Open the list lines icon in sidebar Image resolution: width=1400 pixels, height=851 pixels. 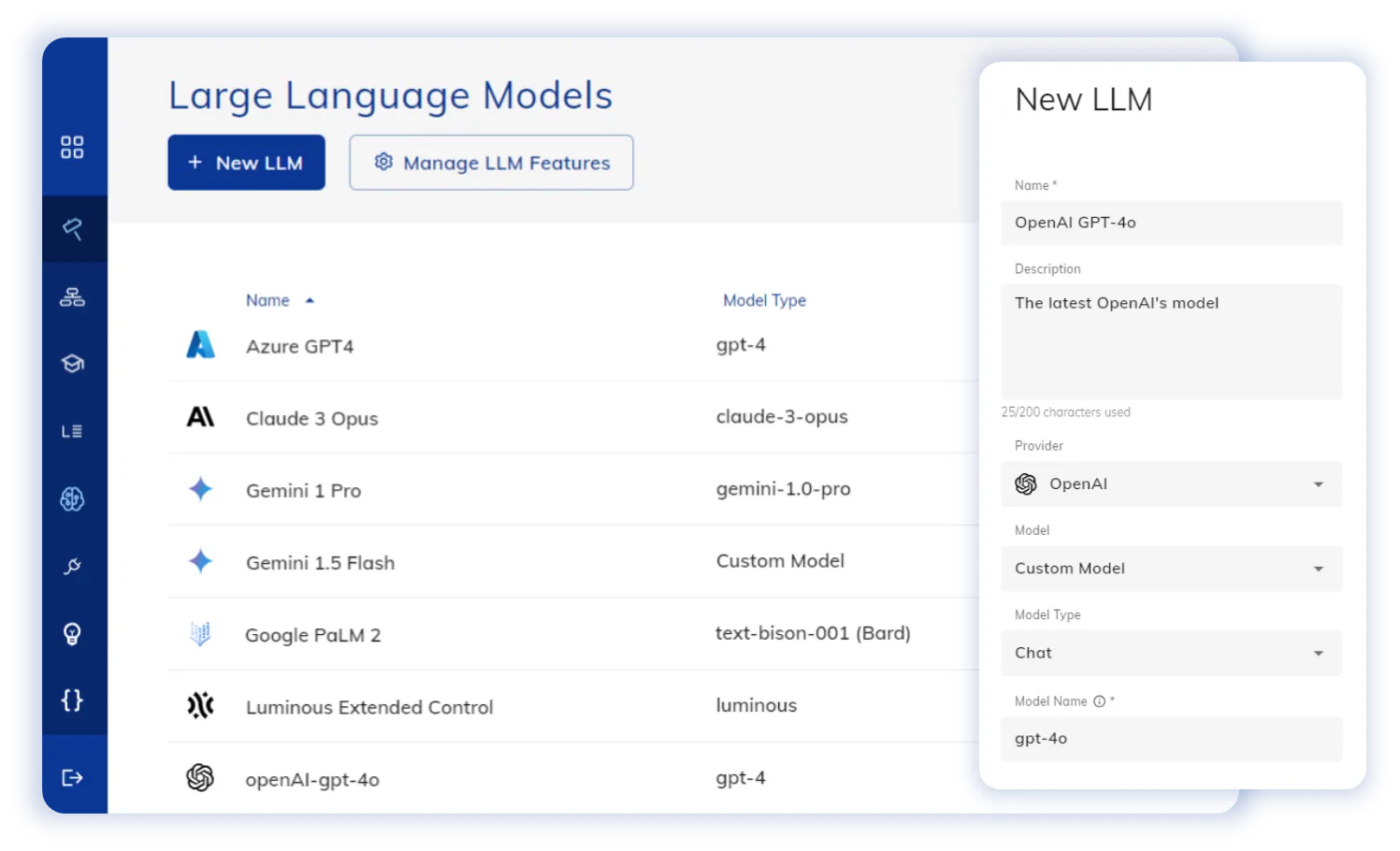[72, 431]
